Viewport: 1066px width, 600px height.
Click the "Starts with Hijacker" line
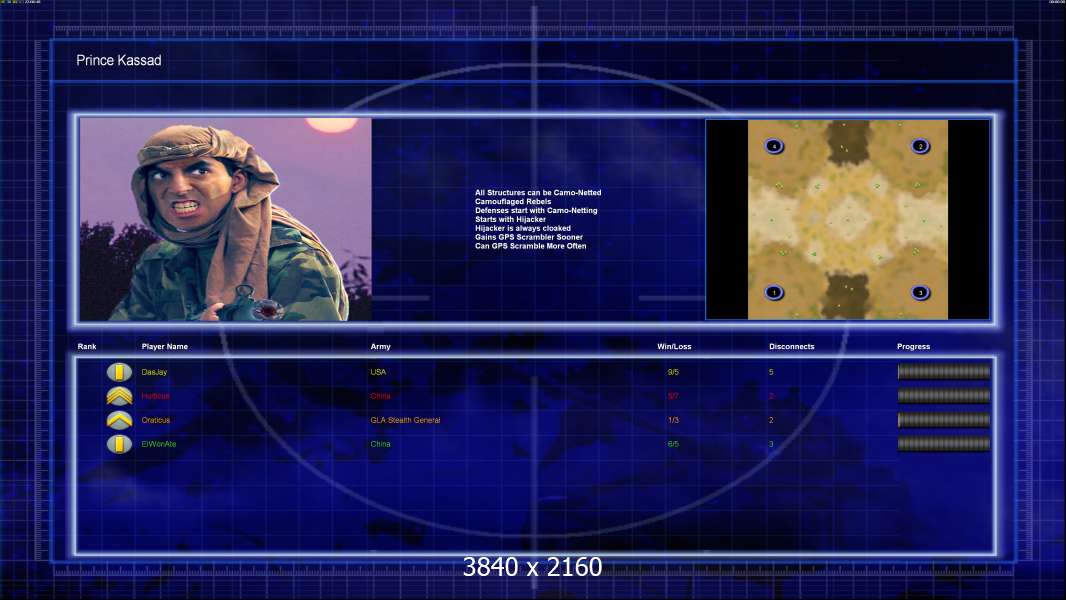click(511, 219)
